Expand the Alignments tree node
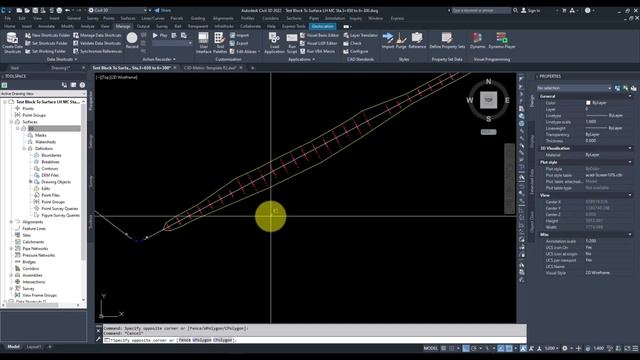The width and height of the screenshot is (640, 360). pyautogui.click(x=11, y=222)
